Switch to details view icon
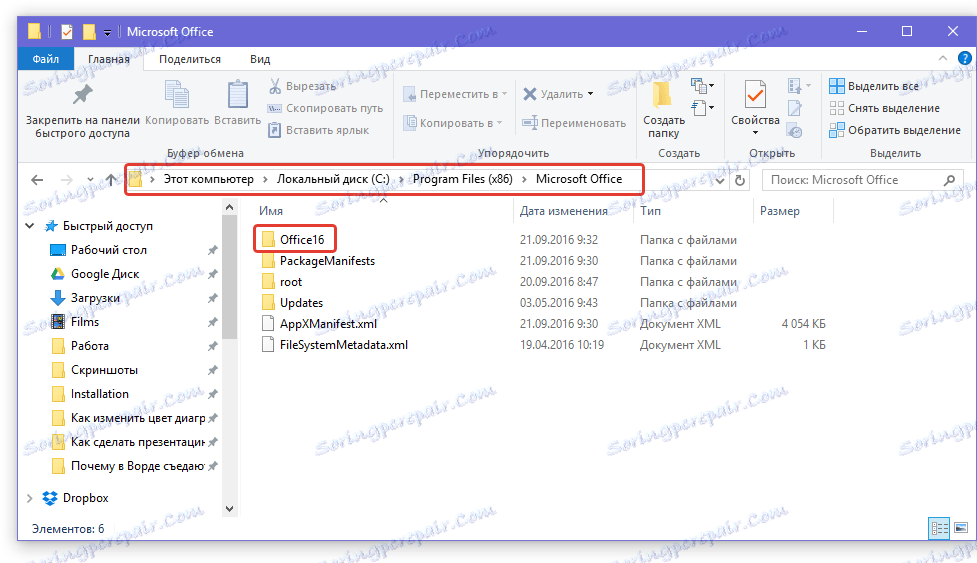The image size is (977, 563). [x=939, y=529]
